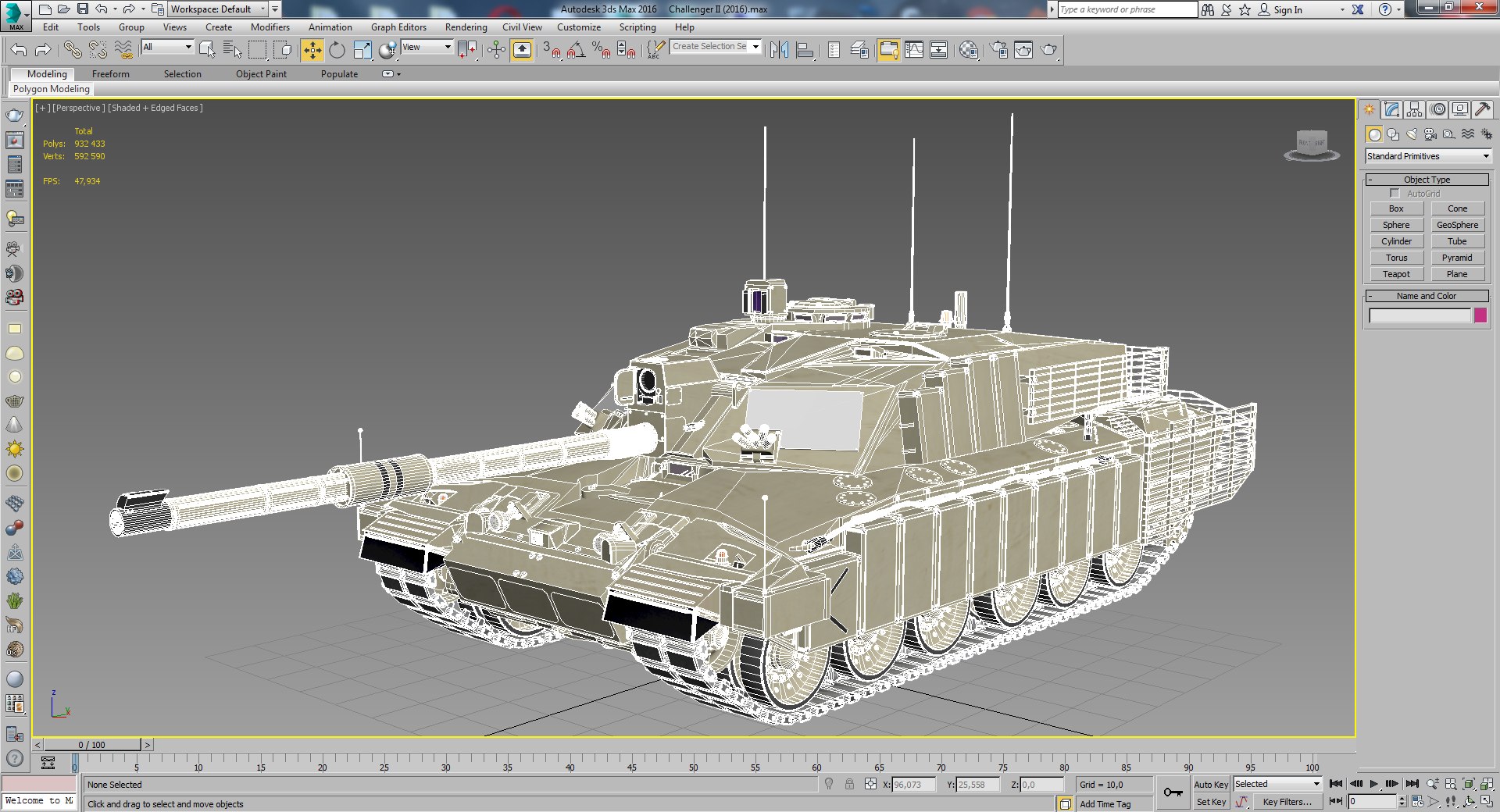Click the Set Key button
The image size is (1500, 812).
click(x=1211, y=802)
